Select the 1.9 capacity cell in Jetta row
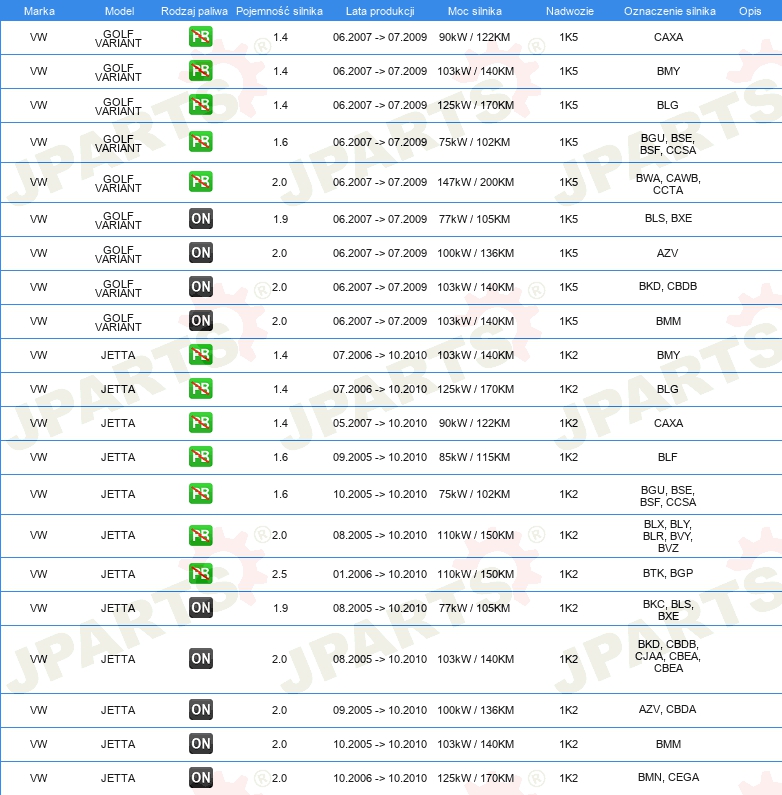 280,608
